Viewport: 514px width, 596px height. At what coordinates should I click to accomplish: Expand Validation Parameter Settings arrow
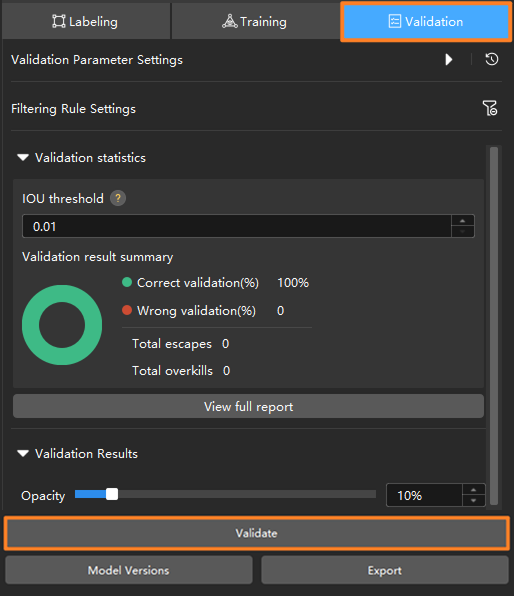click(x=449, y=60)
